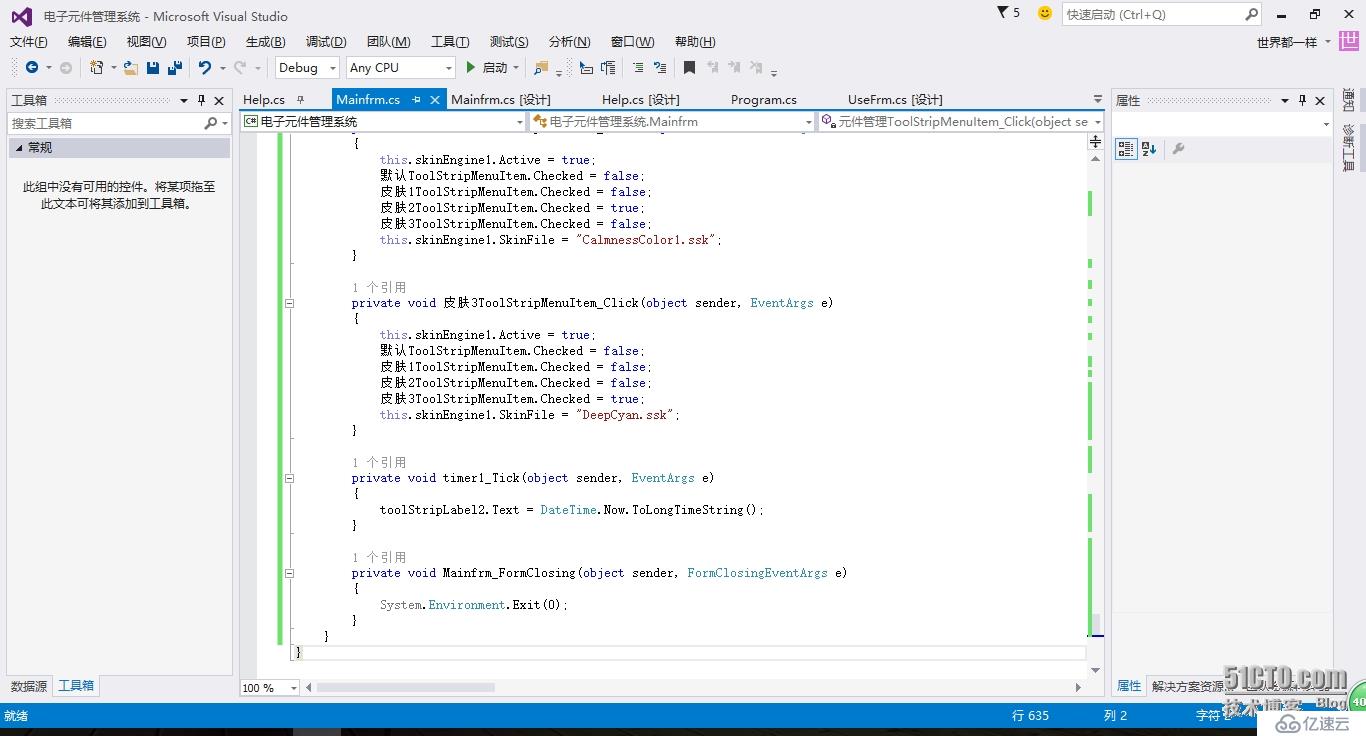This screenshot has width=1366, height=736.
Task: Click the pin icon on Help.cs tab
Action: click(x=300, y=99)
